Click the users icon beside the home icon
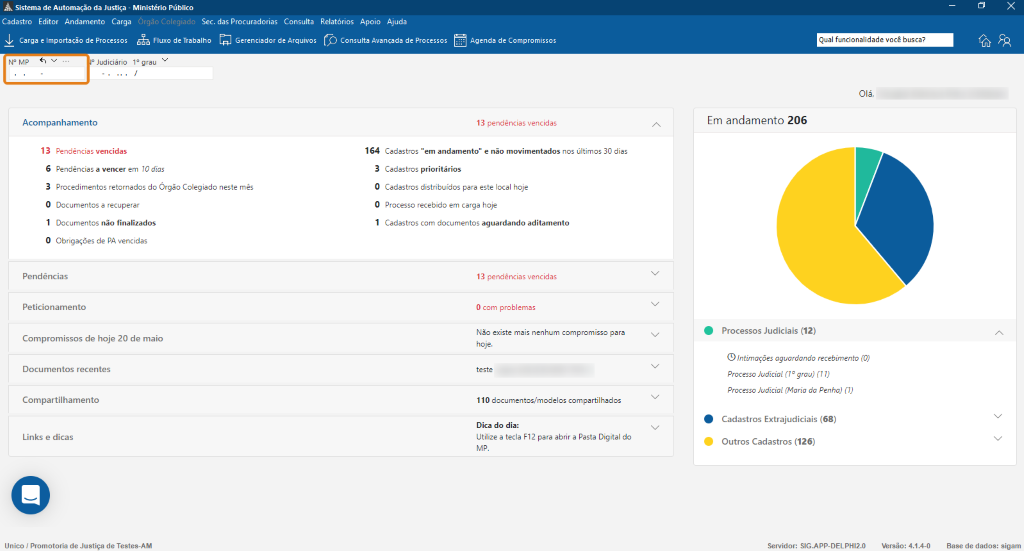 pyautogui.click(x=1004, y=41)
